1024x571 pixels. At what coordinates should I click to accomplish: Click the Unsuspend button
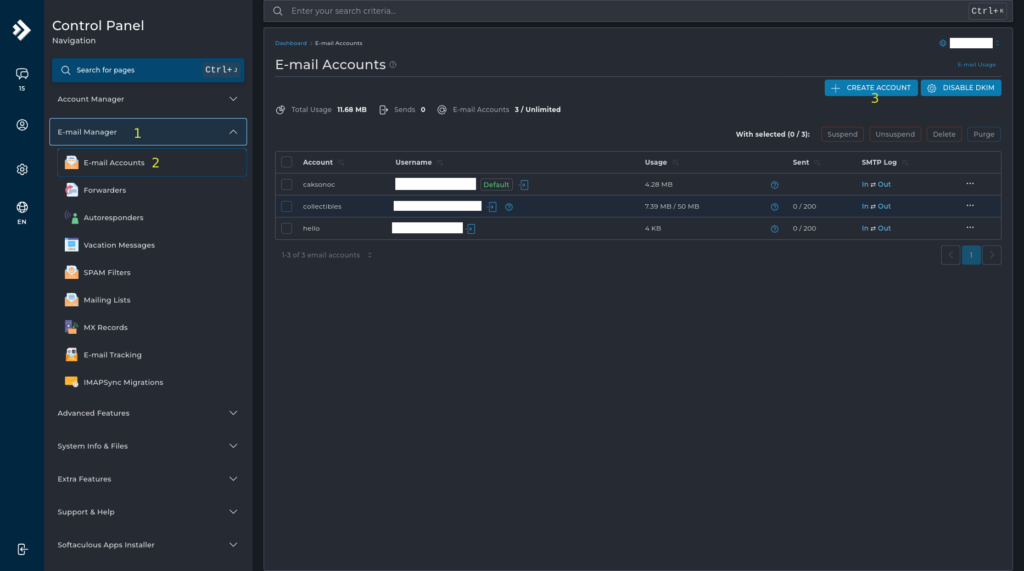(895, 135)
